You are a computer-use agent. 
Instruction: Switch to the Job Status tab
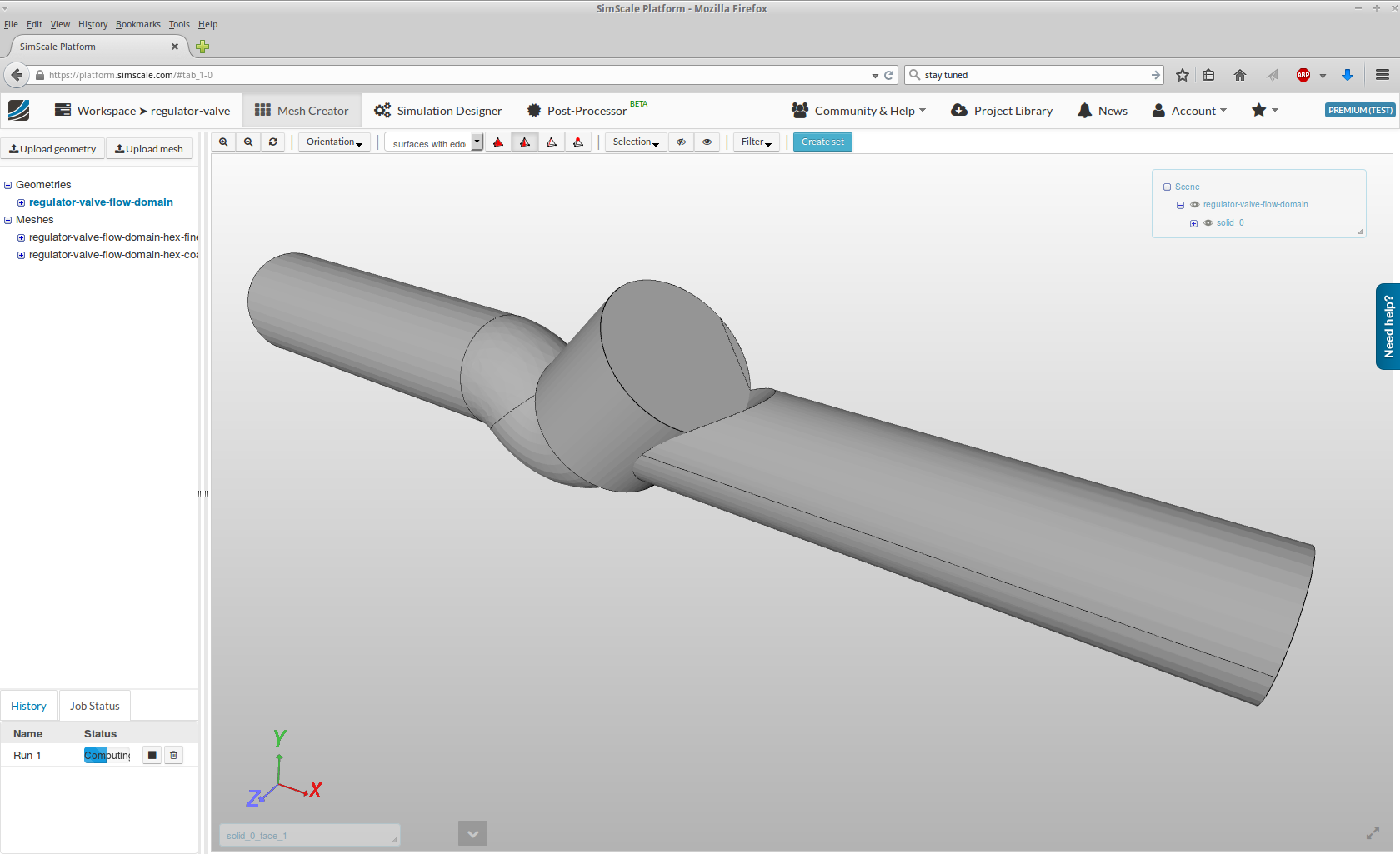coord(94,705)
